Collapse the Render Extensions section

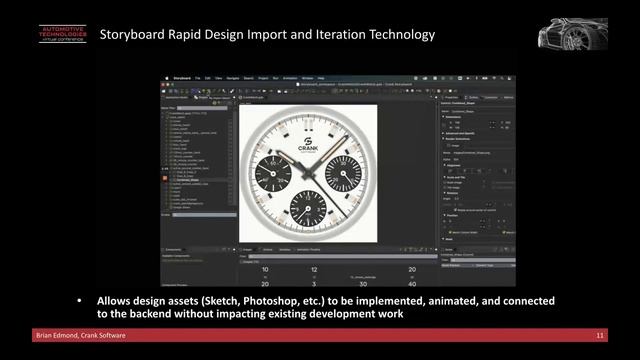(x=443, y=139)
